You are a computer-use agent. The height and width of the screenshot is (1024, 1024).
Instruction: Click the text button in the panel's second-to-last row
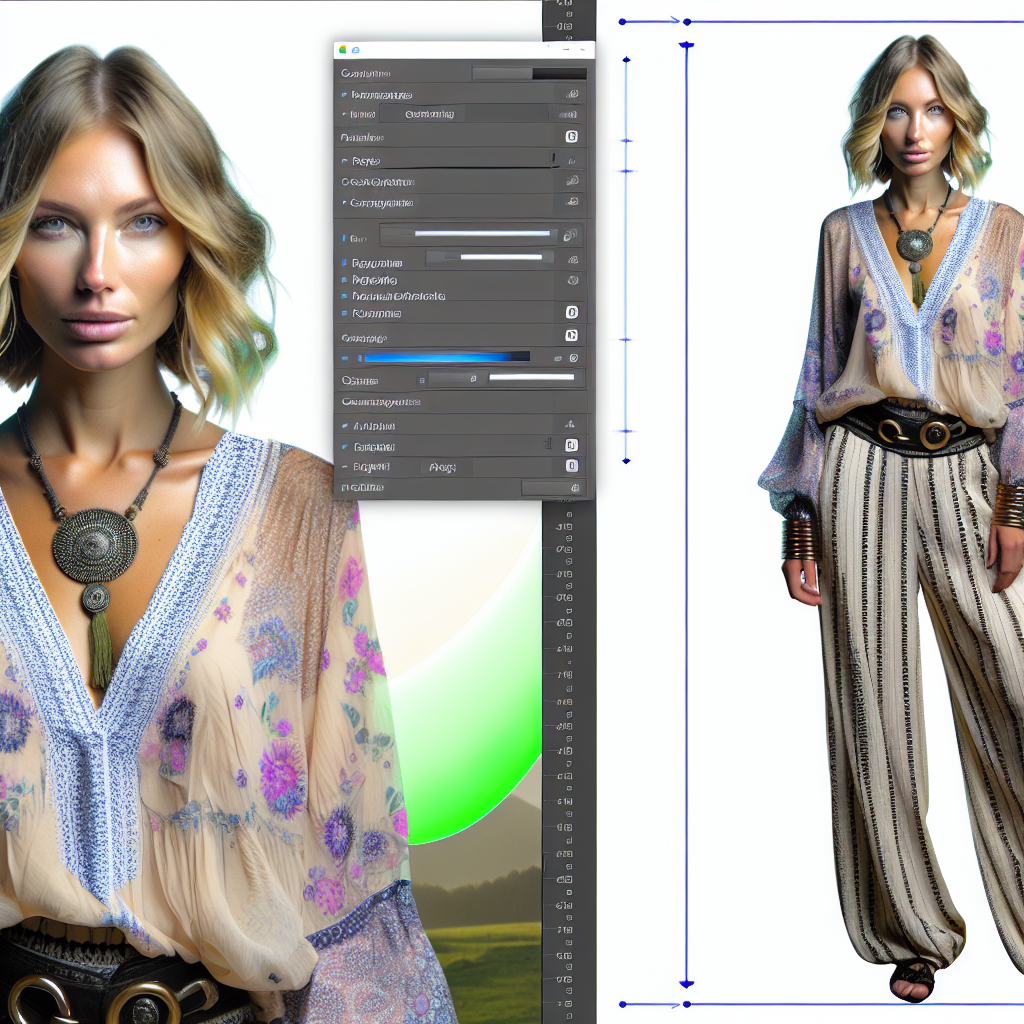(x=443, y=467)
